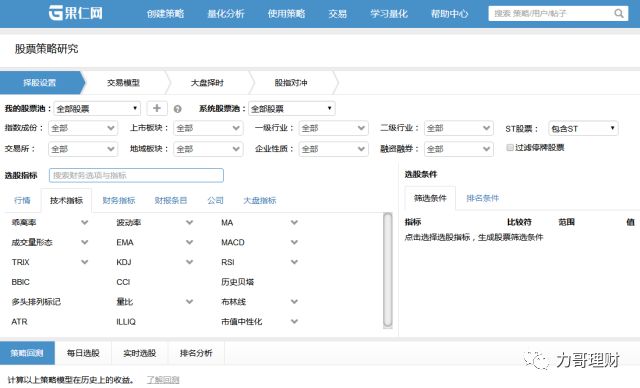640x388 pixels.
Task: Expand the 乖离率 indicator chevron
Action: (x=84, y=222)
